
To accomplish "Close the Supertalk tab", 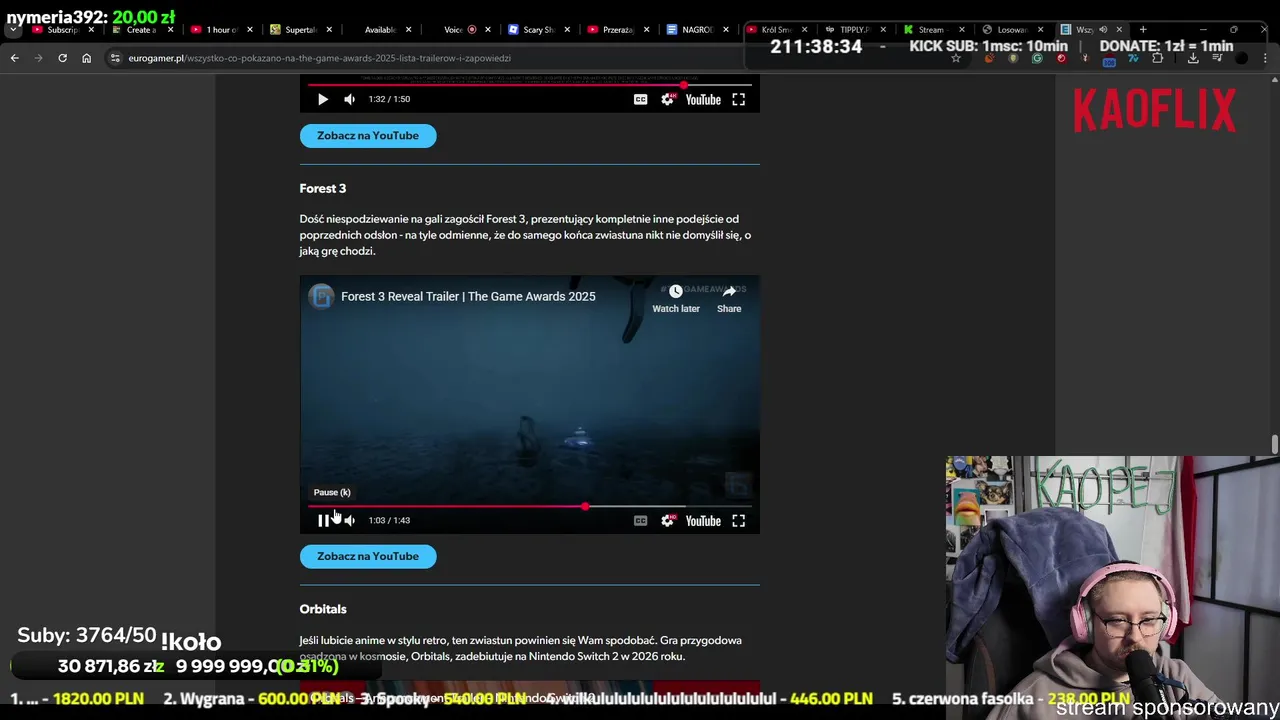I will [328, 30].
